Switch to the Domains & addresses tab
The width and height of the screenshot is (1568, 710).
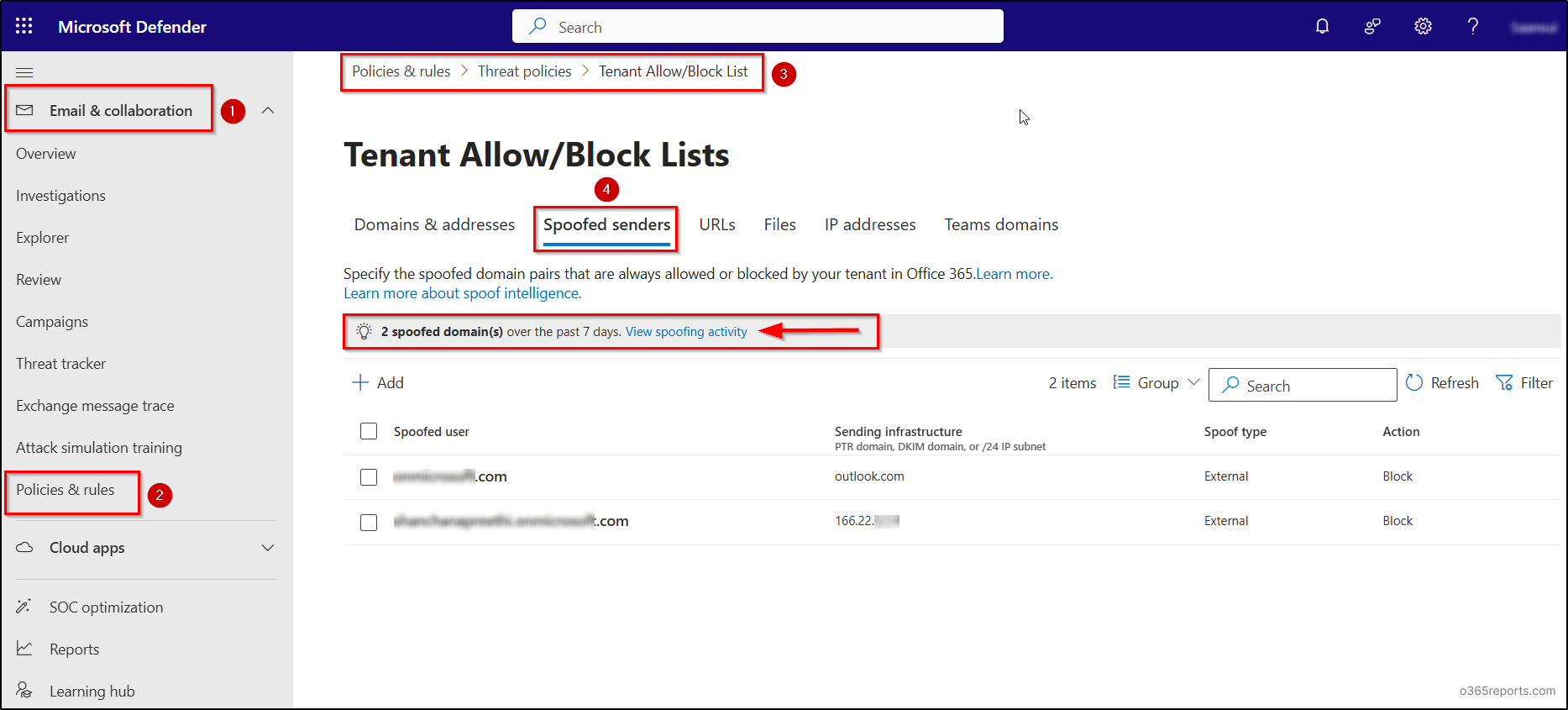[x=434, y=224]
